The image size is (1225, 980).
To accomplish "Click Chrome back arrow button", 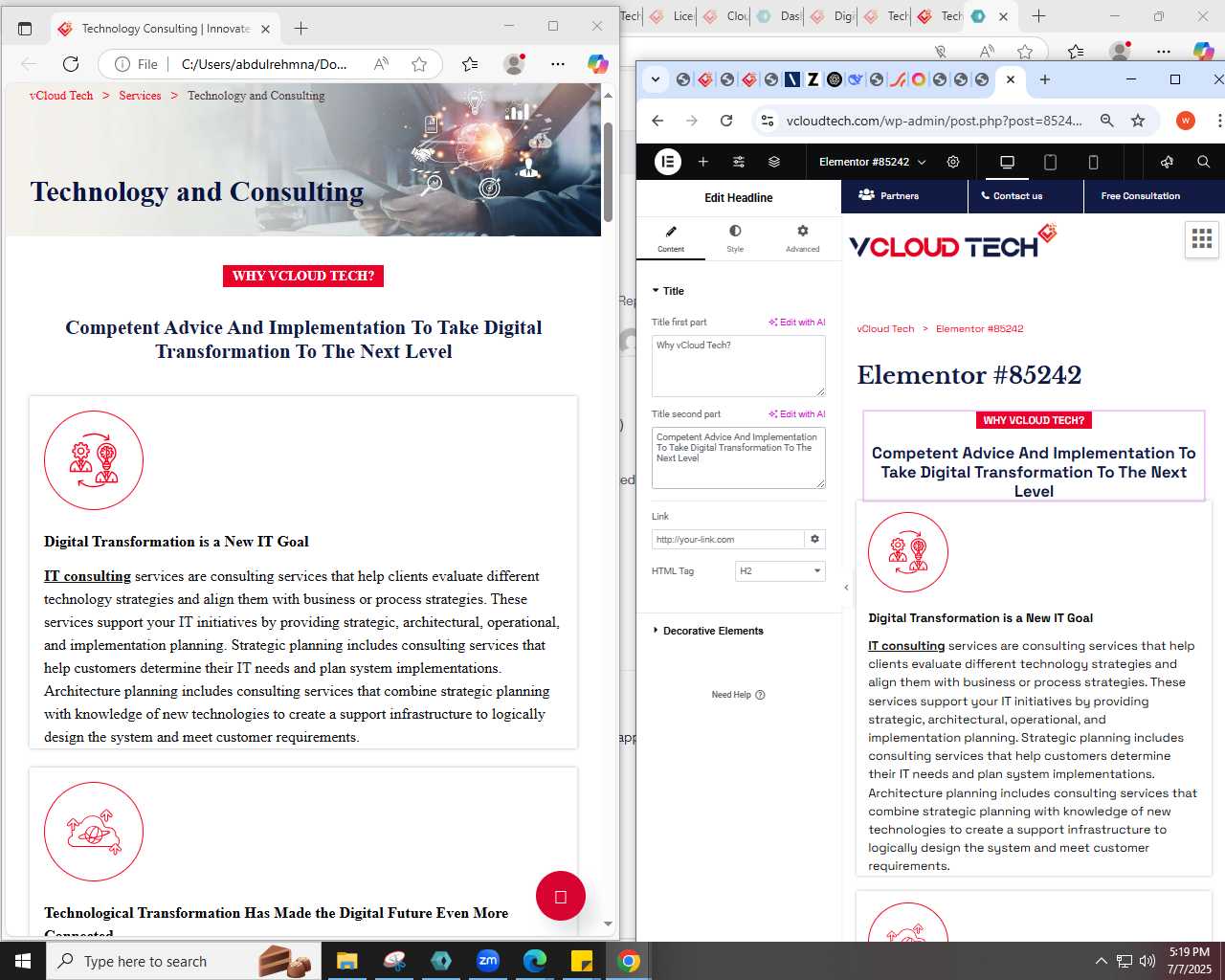I will (657, 121).
